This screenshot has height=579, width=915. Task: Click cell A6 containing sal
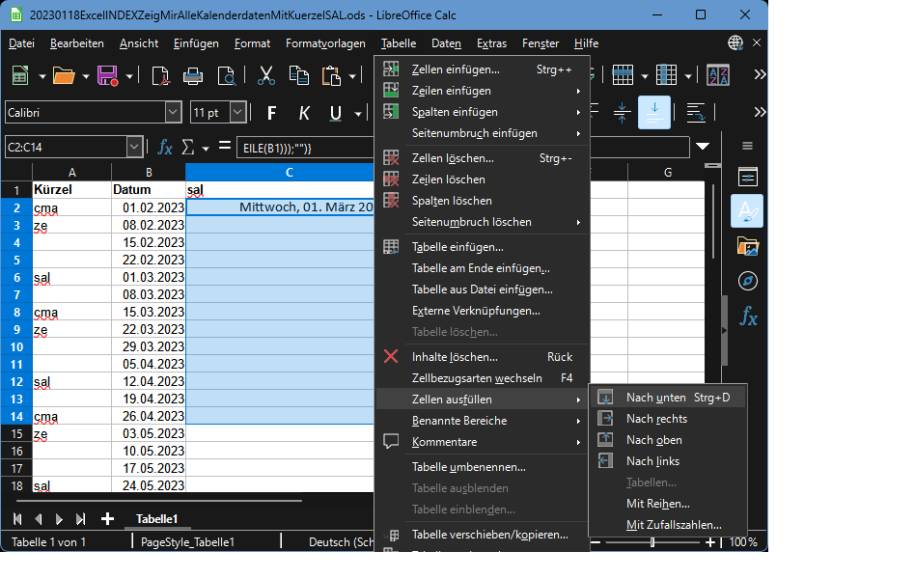[x=70, y=276]
